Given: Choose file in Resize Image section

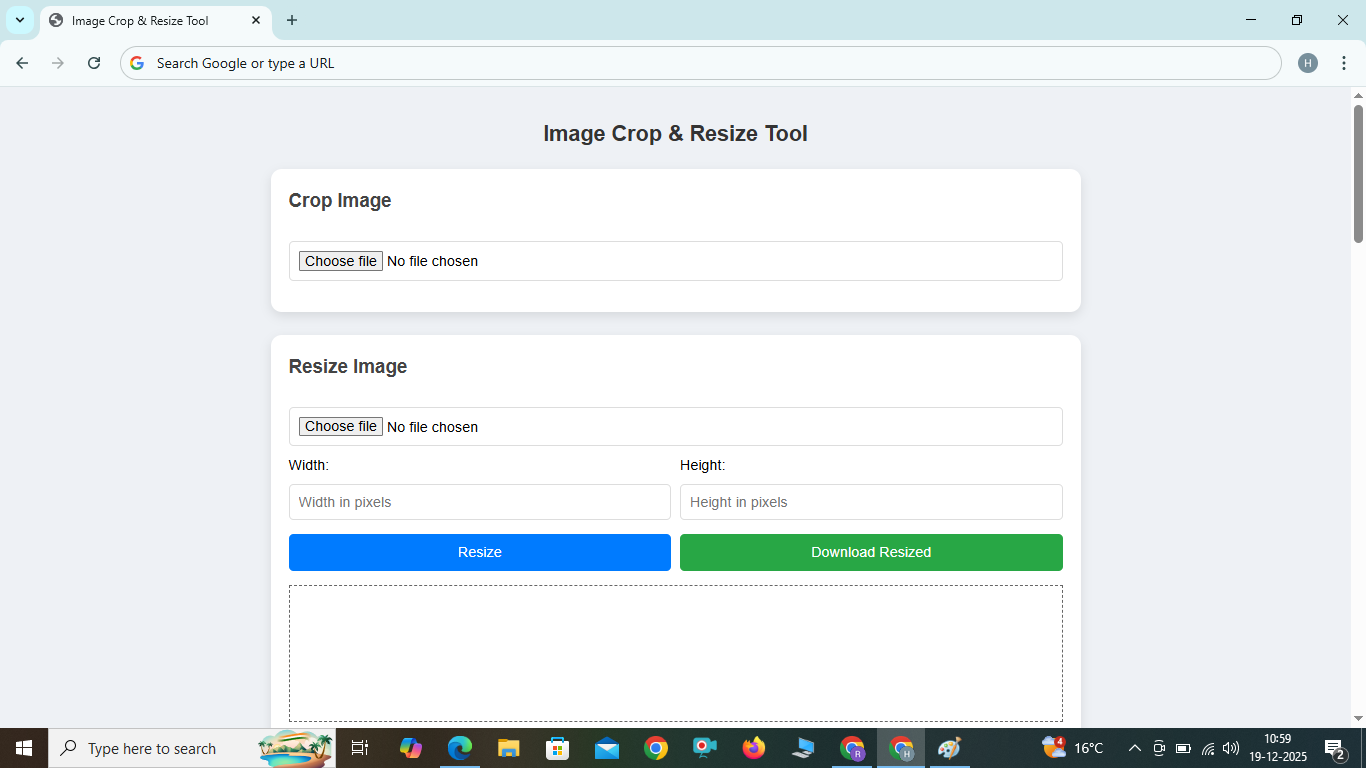Looking at the screenshot, I should tap(341, 427).
